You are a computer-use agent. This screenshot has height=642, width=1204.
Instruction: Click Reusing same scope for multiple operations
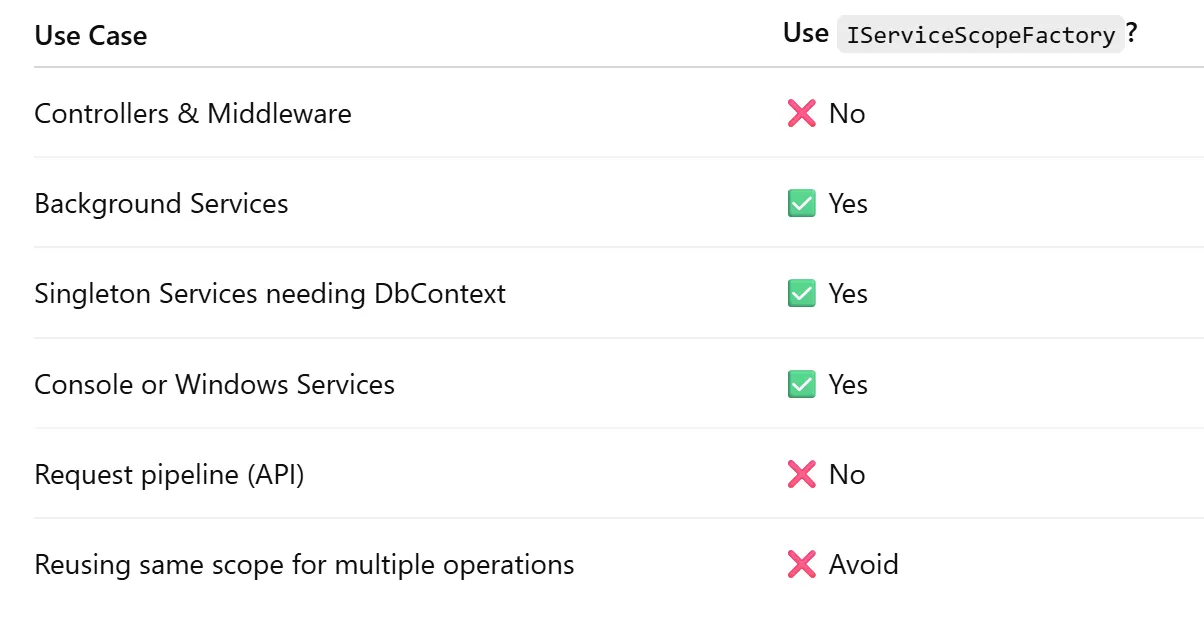point(304,565)
